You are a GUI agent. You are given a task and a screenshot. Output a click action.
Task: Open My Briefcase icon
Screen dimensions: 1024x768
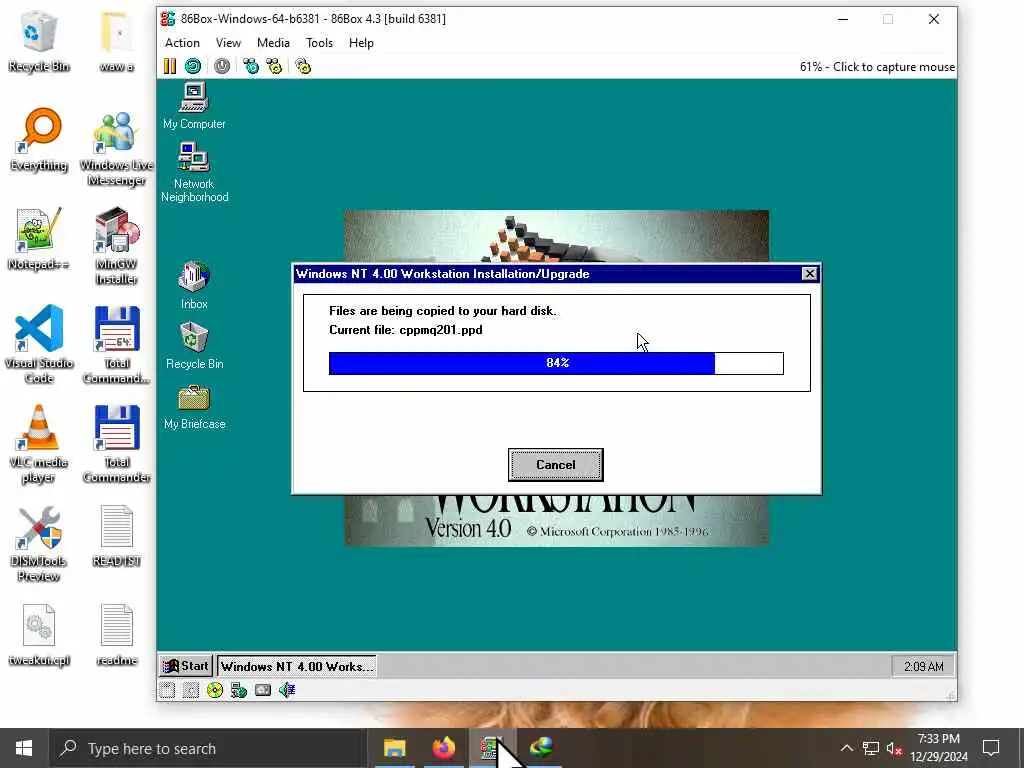pos(194,407)
